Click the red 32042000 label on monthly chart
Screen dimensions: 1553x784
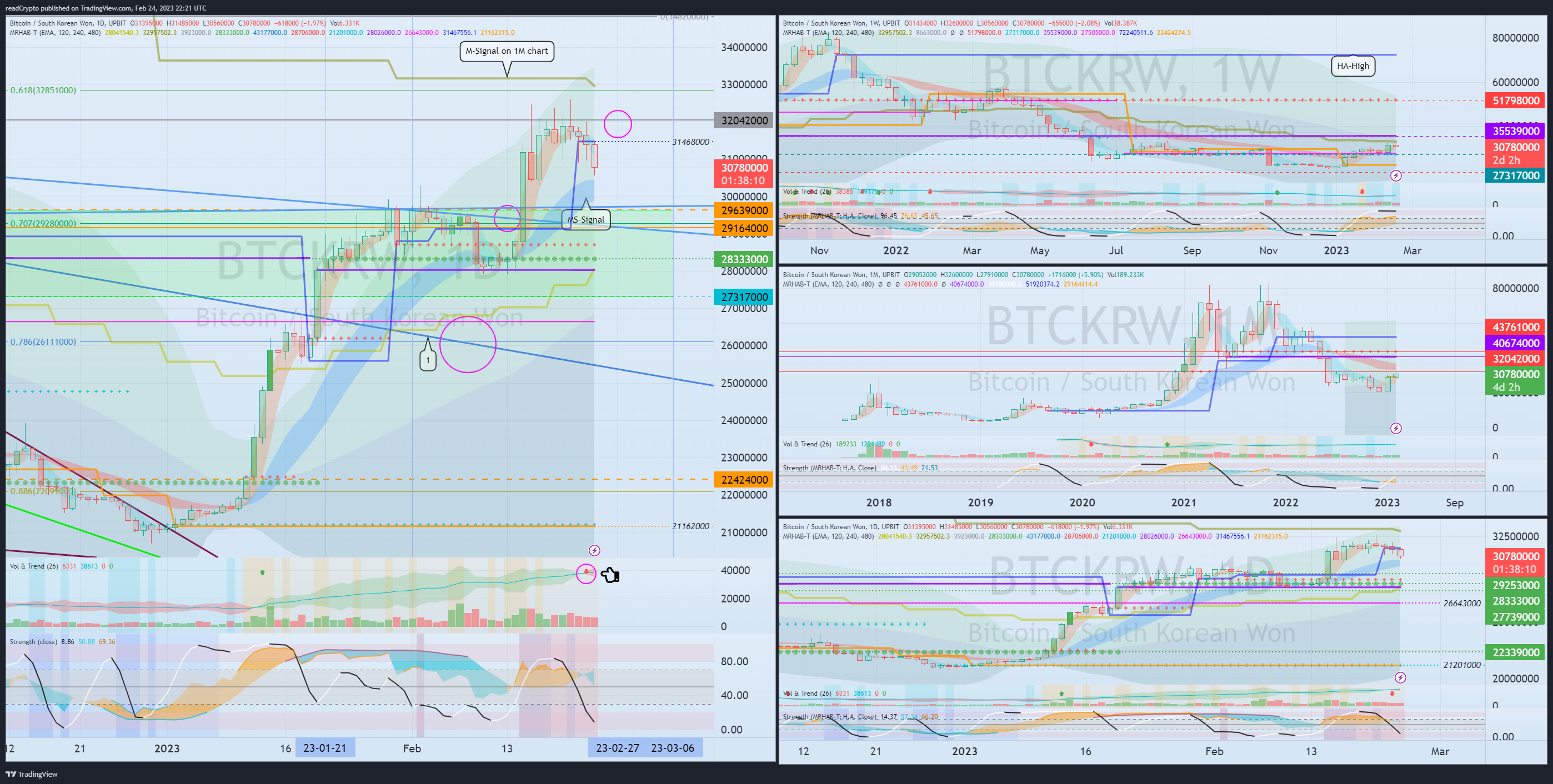point(1516,359)
